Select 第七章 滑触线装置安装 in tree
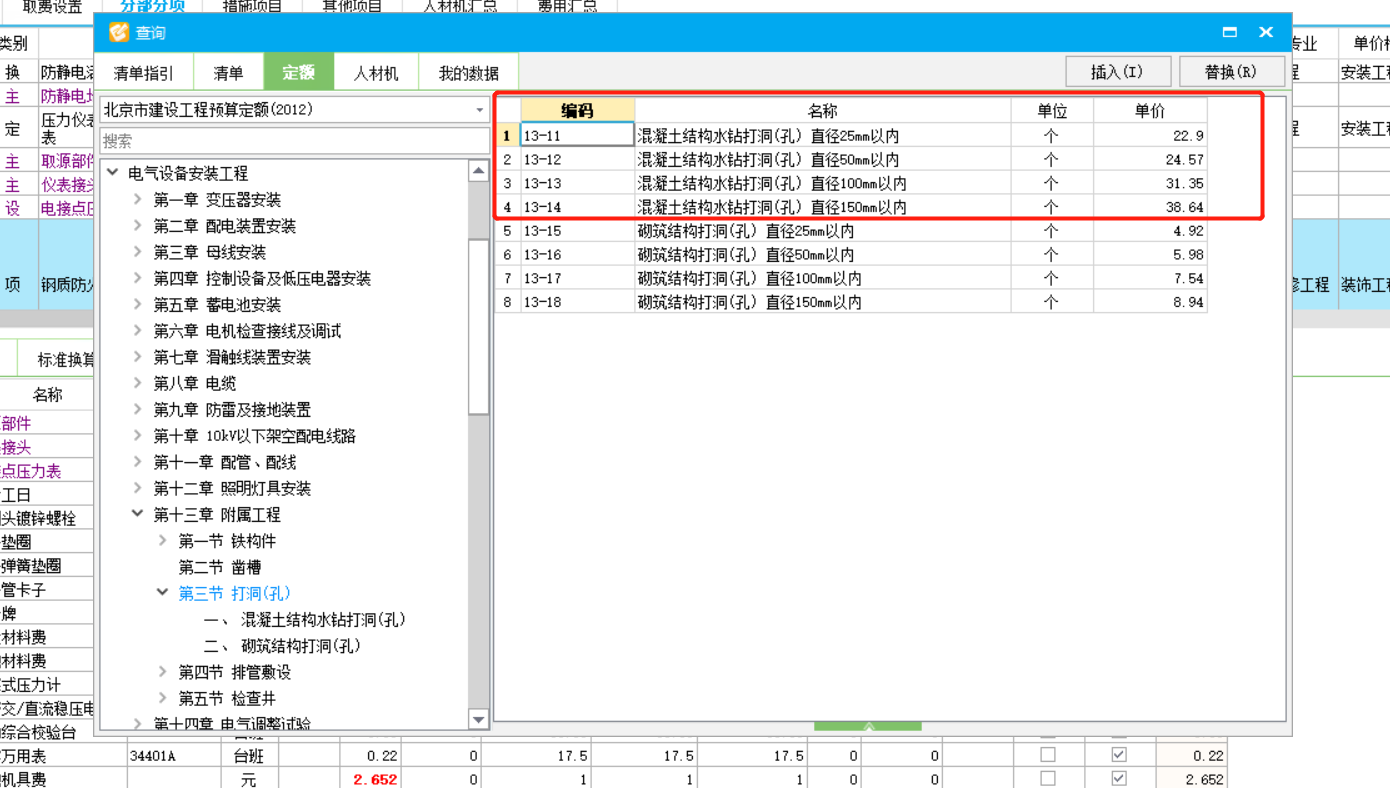Image resolution: width=1390 pixels, height=788 pixels. (x=232, y=357)
